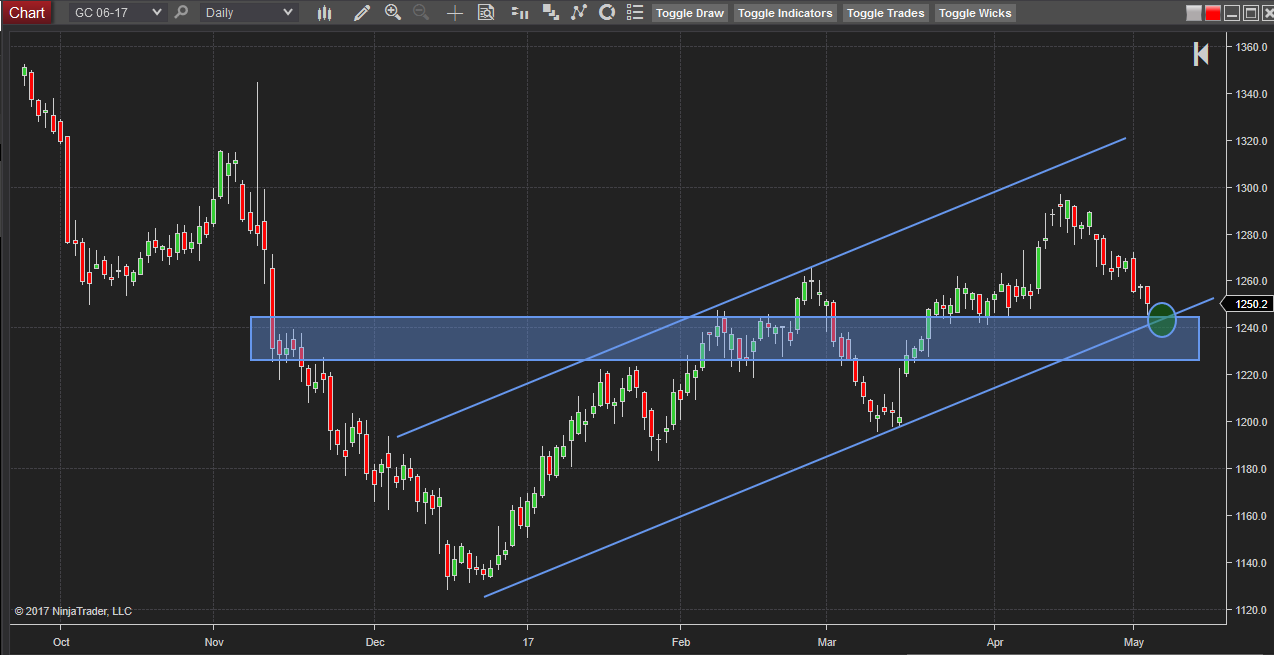
Task: Click the Dec label on time axis
Action: click(375, 641)
